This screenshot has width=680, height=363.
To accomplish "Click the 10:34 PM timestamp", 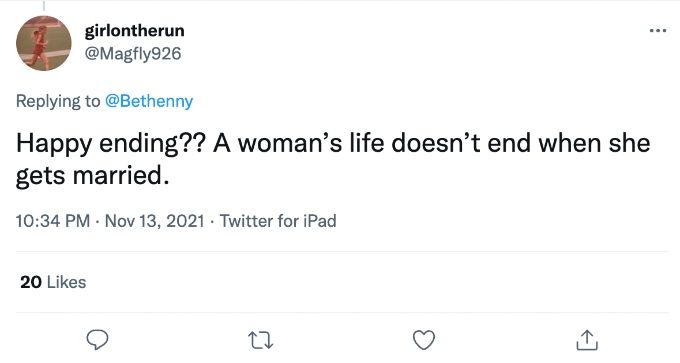I will (x=53, y=221).
